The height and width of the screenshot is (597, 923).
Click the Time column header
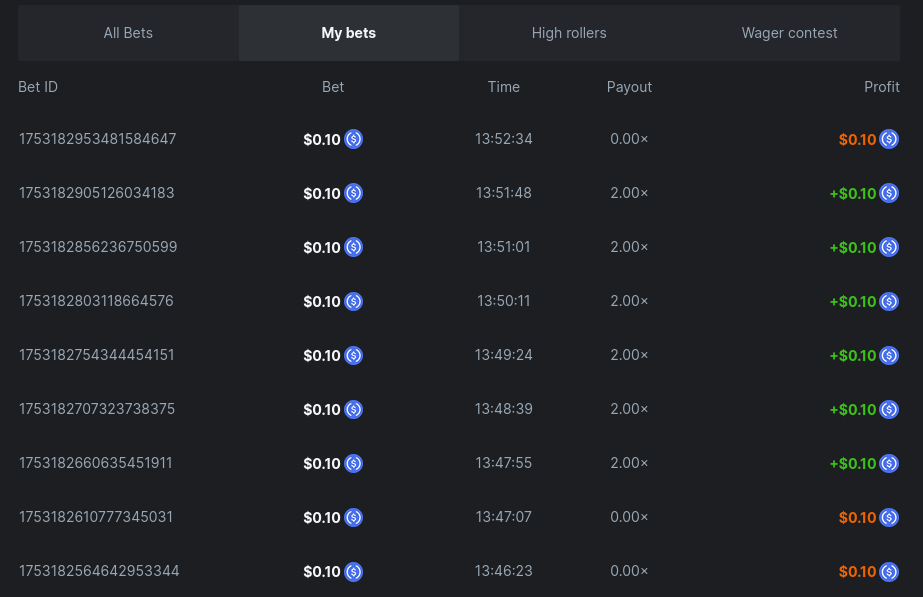[x=503, y=87]
